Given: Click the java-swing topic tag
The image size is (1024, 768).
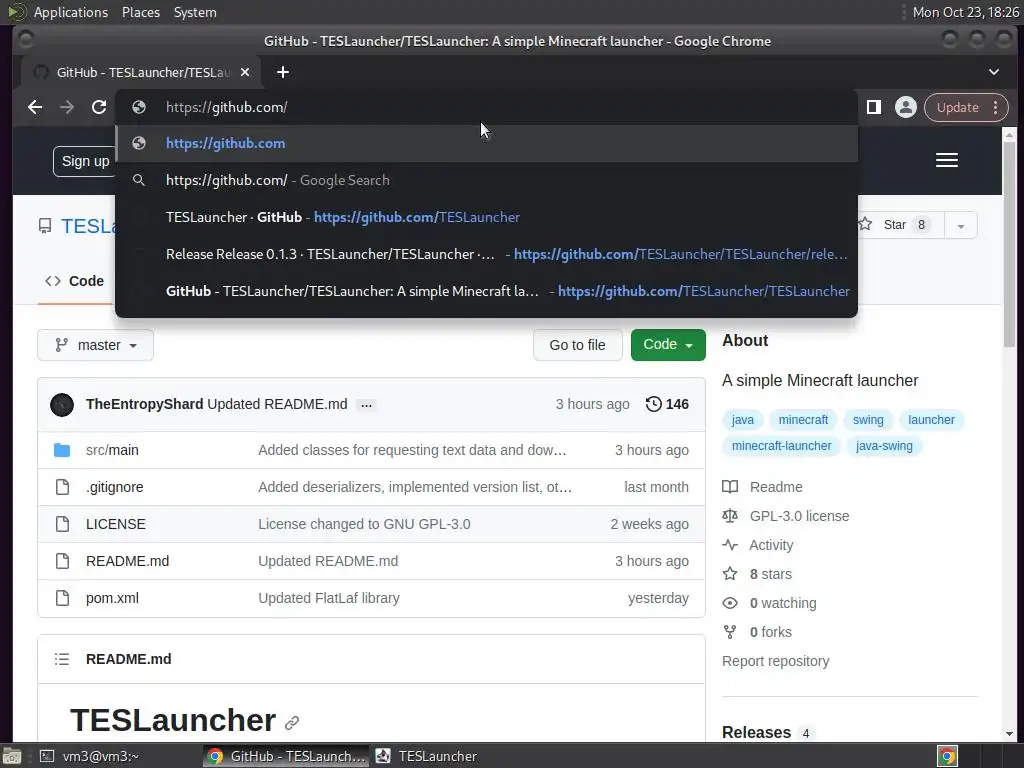Looking at the screenshot, I should pyautogui.click(x=884, y=446).
